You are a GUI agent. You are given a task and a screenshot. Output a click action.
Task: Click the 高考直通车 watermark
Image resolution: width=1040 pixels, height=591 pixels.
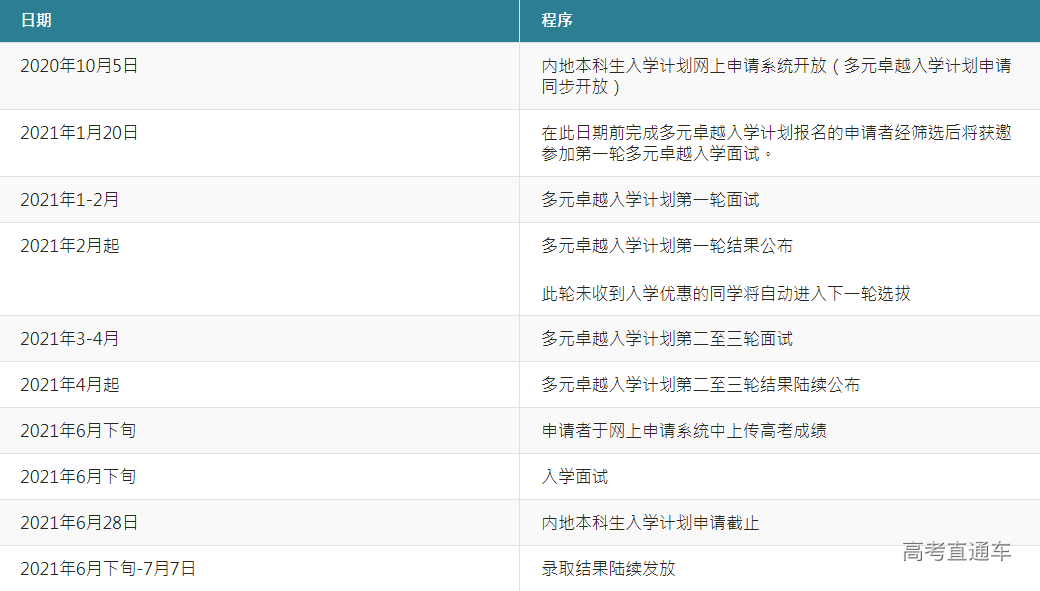(956, 551)
